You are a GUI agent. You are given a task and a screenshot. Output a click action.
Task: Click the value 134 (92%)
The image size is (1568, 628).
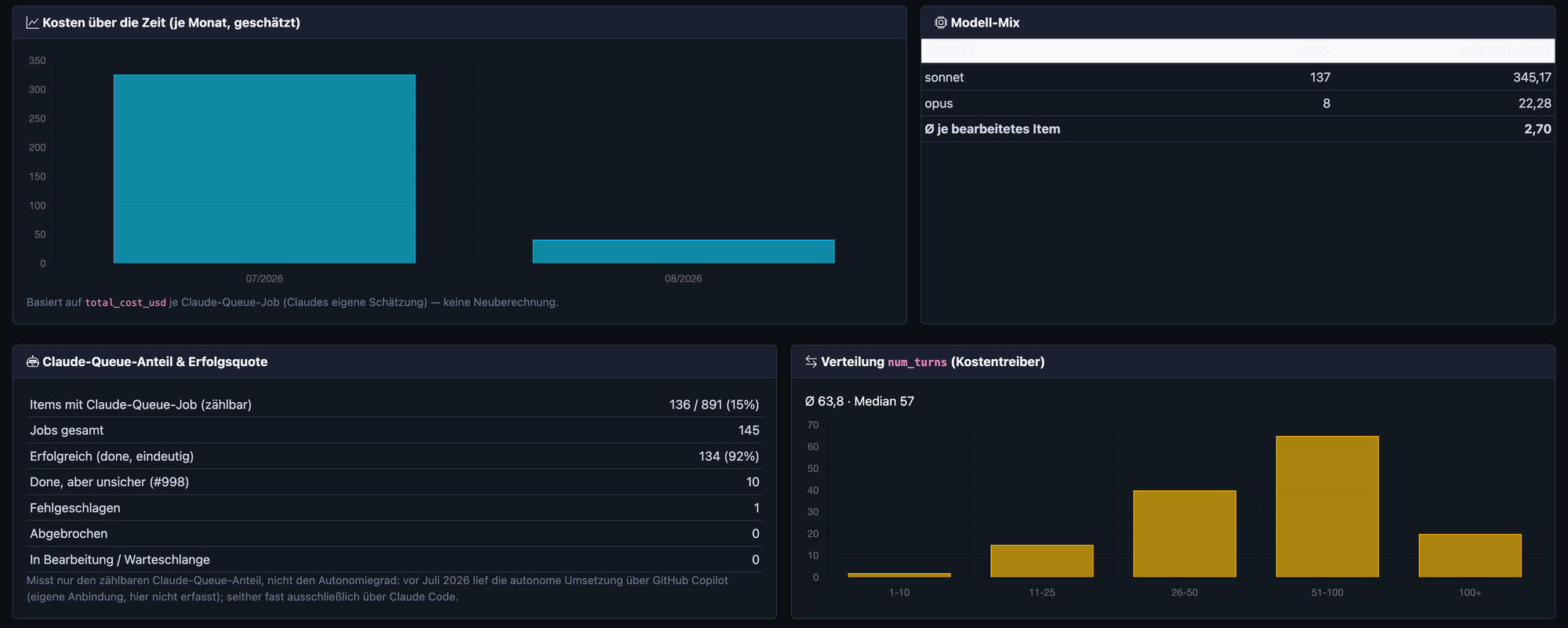729,456
